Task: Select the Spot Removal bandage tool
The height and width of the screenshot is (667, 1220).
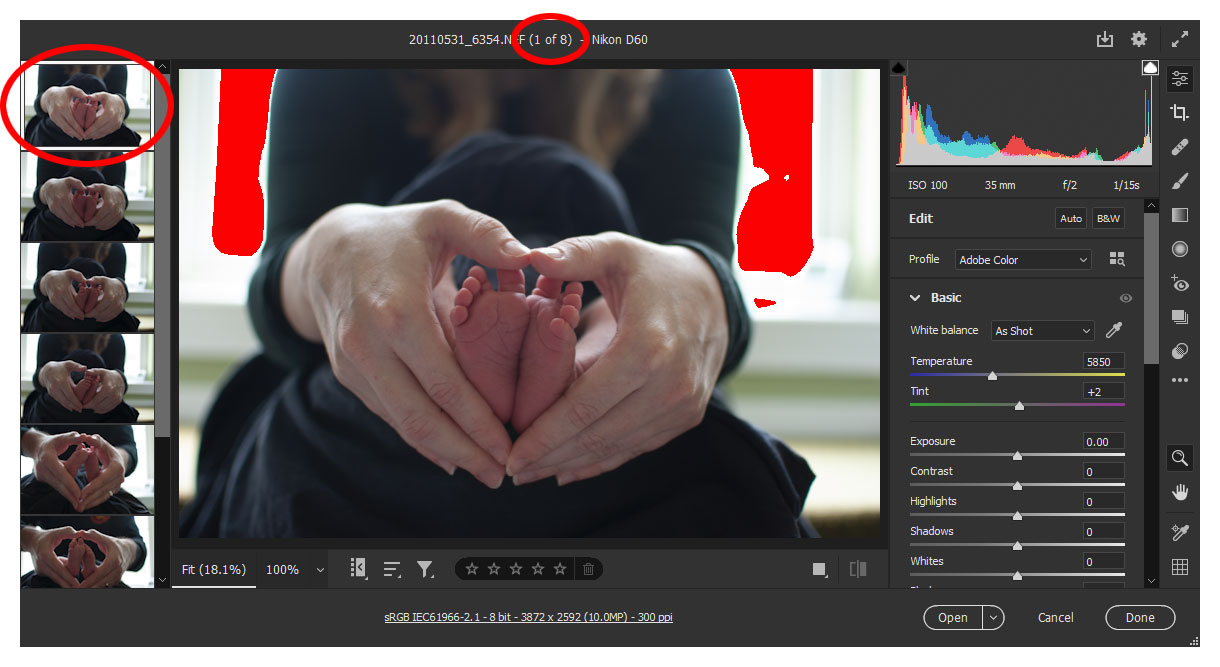Action: tap(1180, 147)
